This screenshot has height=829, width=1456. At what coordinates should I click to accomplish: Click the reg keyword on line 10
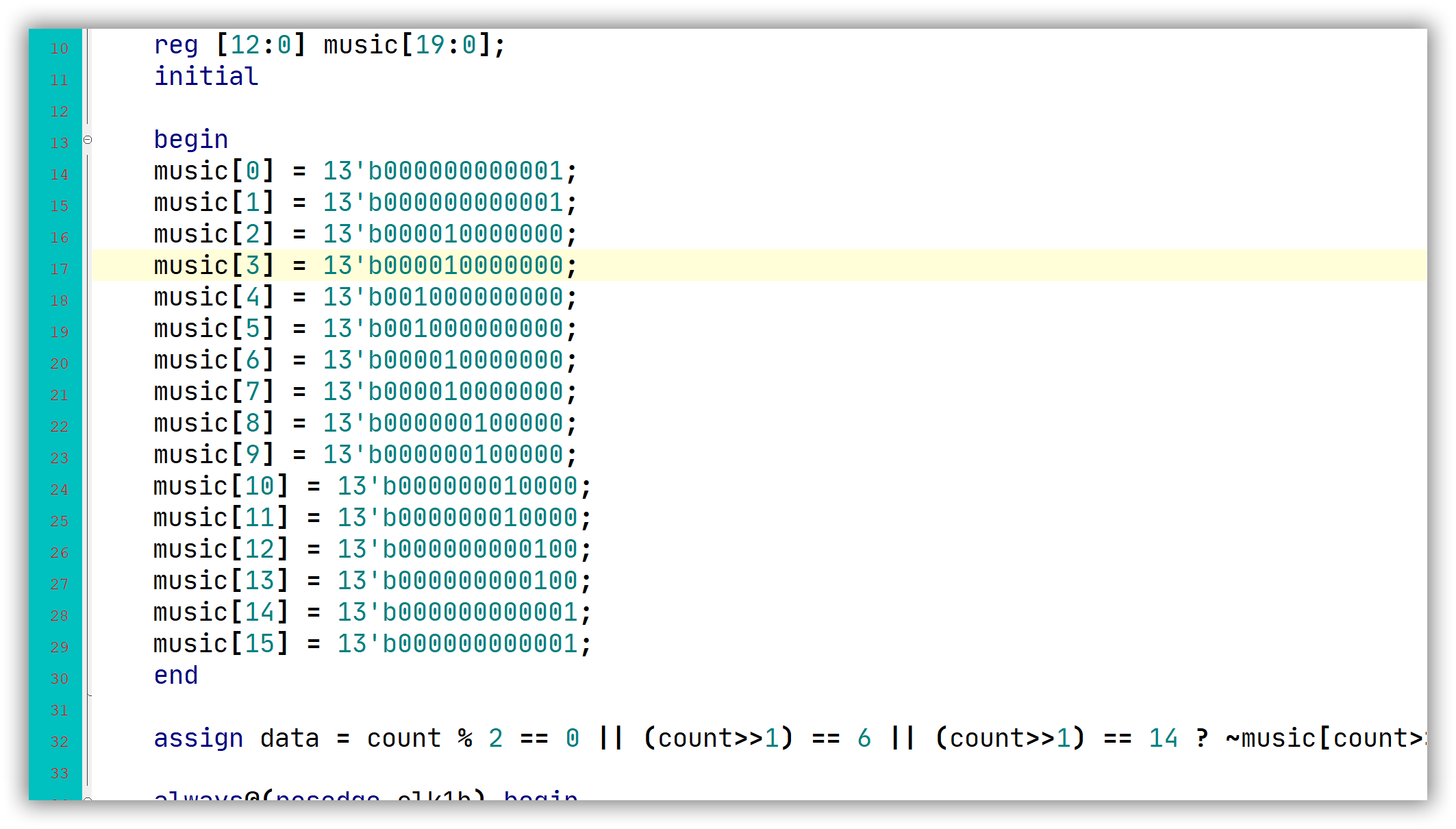click(x=176, y=45)
